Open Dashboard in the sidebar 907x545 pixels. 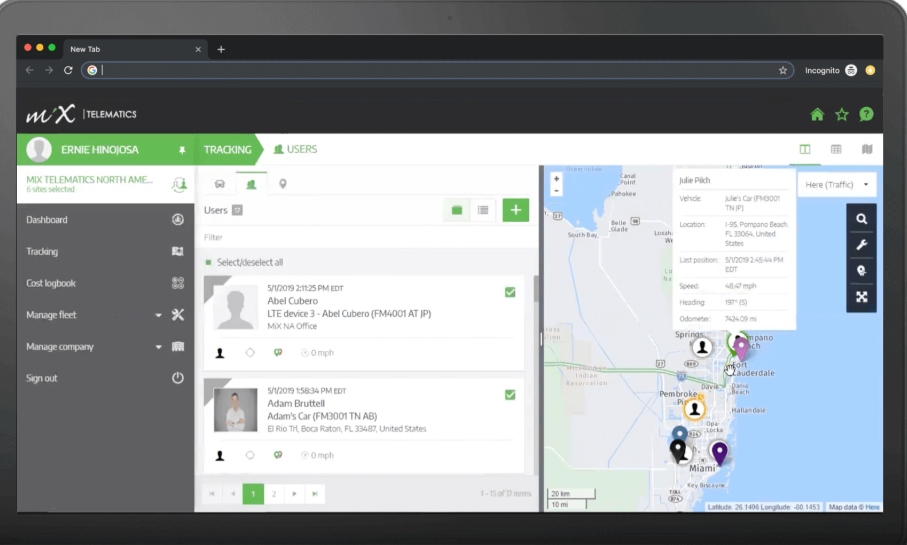(x=47, y=220)
